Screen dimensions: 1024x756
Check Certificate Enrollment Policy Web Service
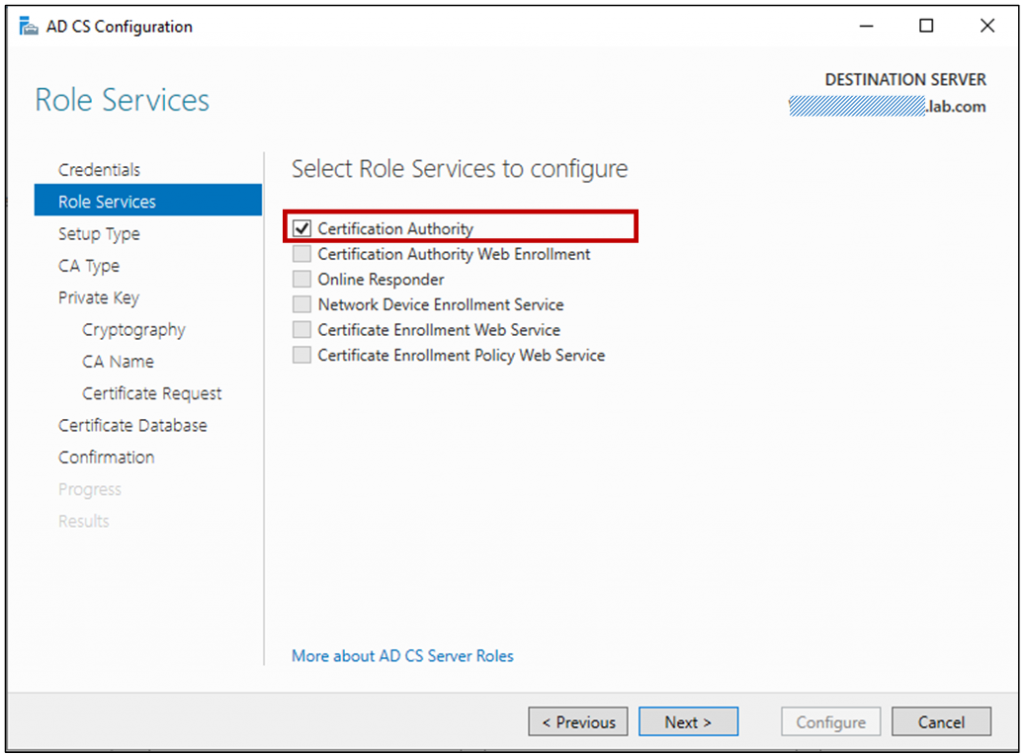tap(302, 355)
